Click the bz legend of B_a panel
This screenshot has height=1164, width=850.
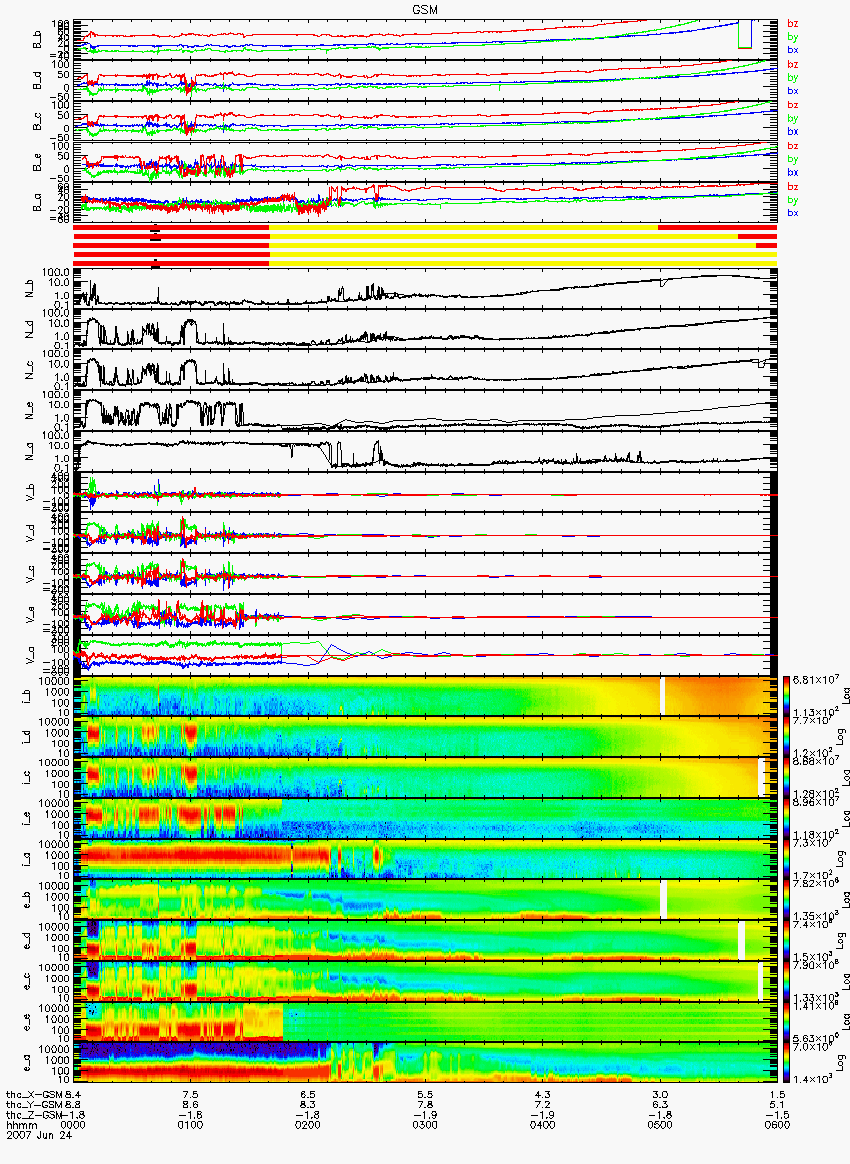[x=792, y=187]
